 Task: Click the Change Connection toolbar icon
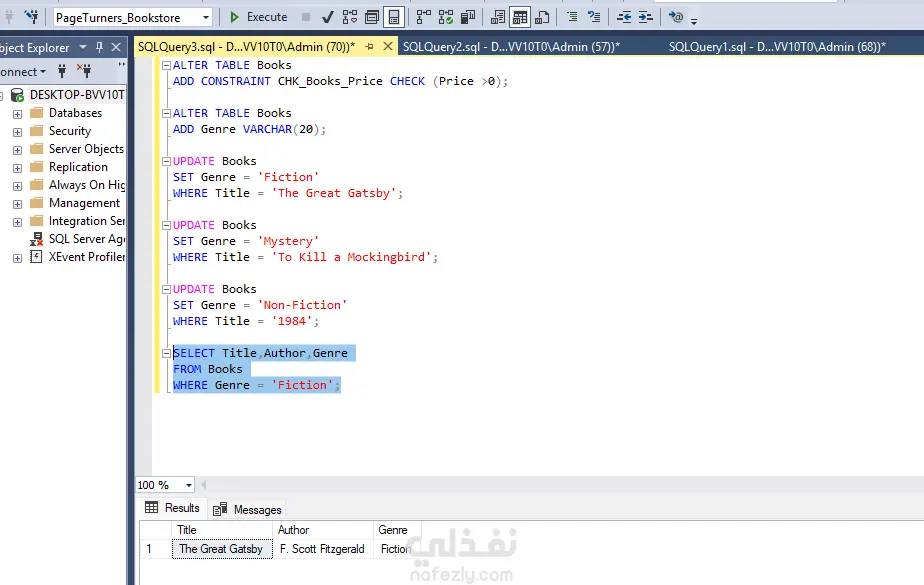pos(31,17)
